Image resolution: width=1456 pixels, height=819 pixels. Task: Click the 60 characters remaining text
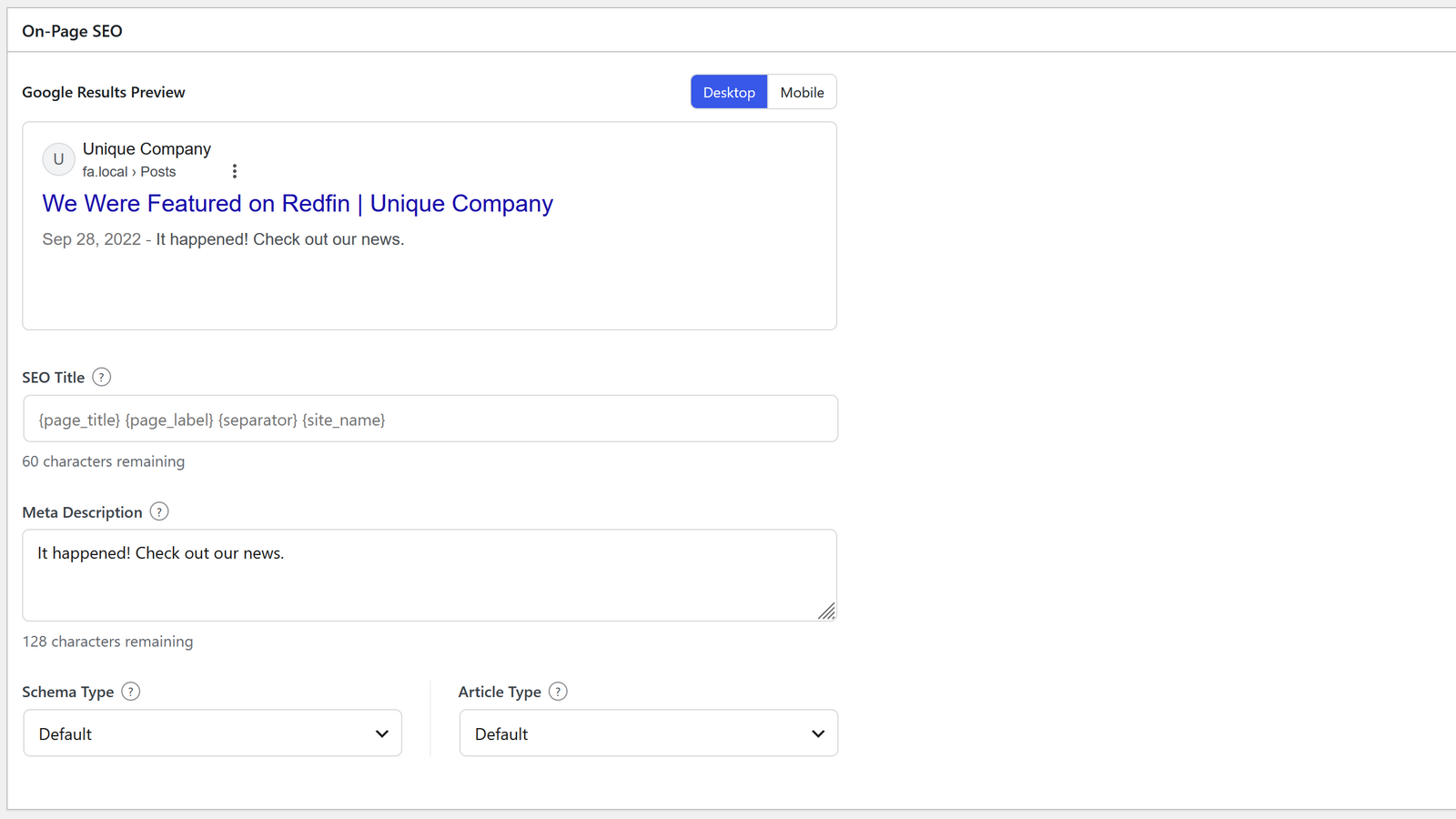104,461
